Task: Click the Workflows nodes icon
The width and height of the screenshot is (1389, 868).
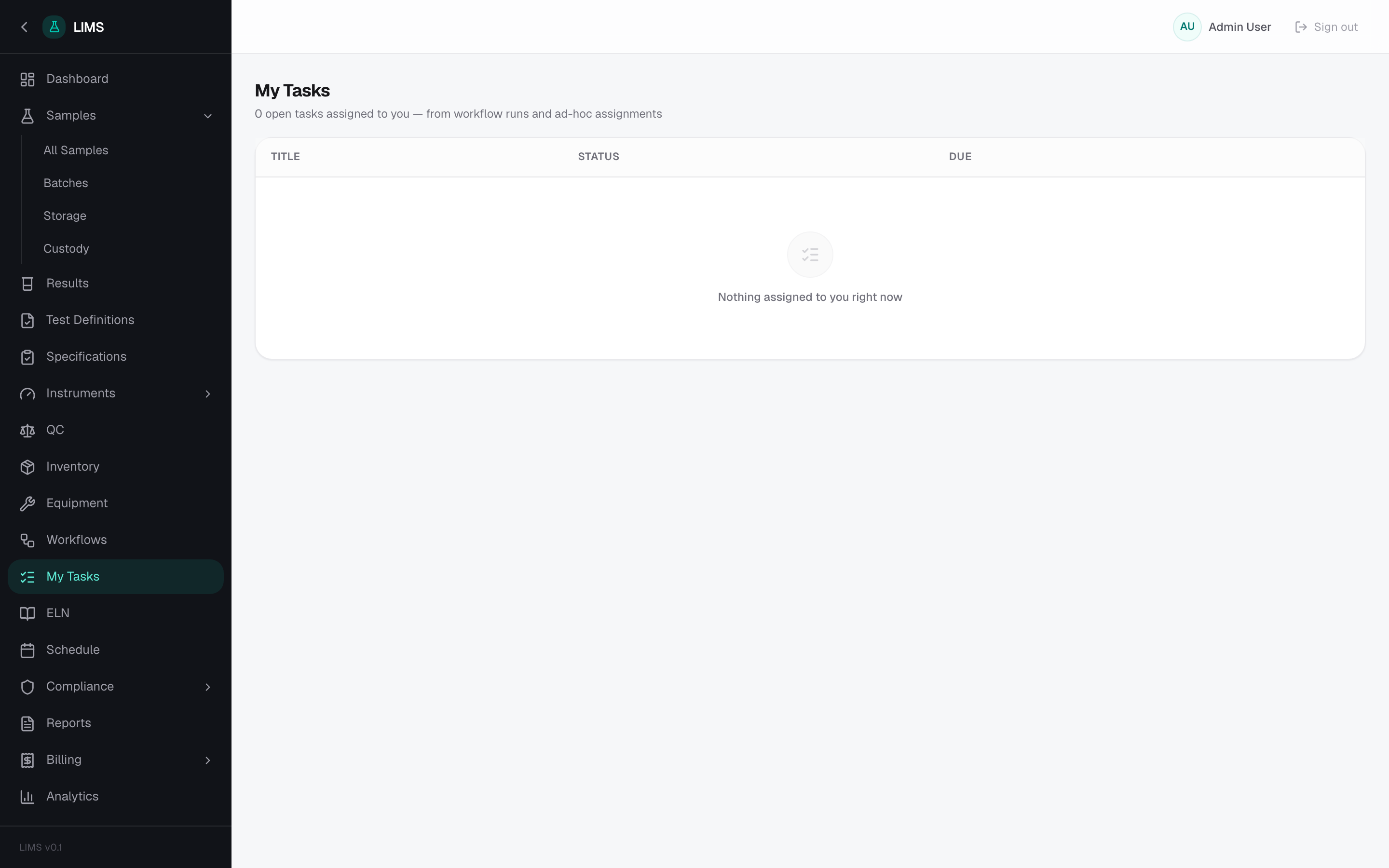Action: (27, 540)
